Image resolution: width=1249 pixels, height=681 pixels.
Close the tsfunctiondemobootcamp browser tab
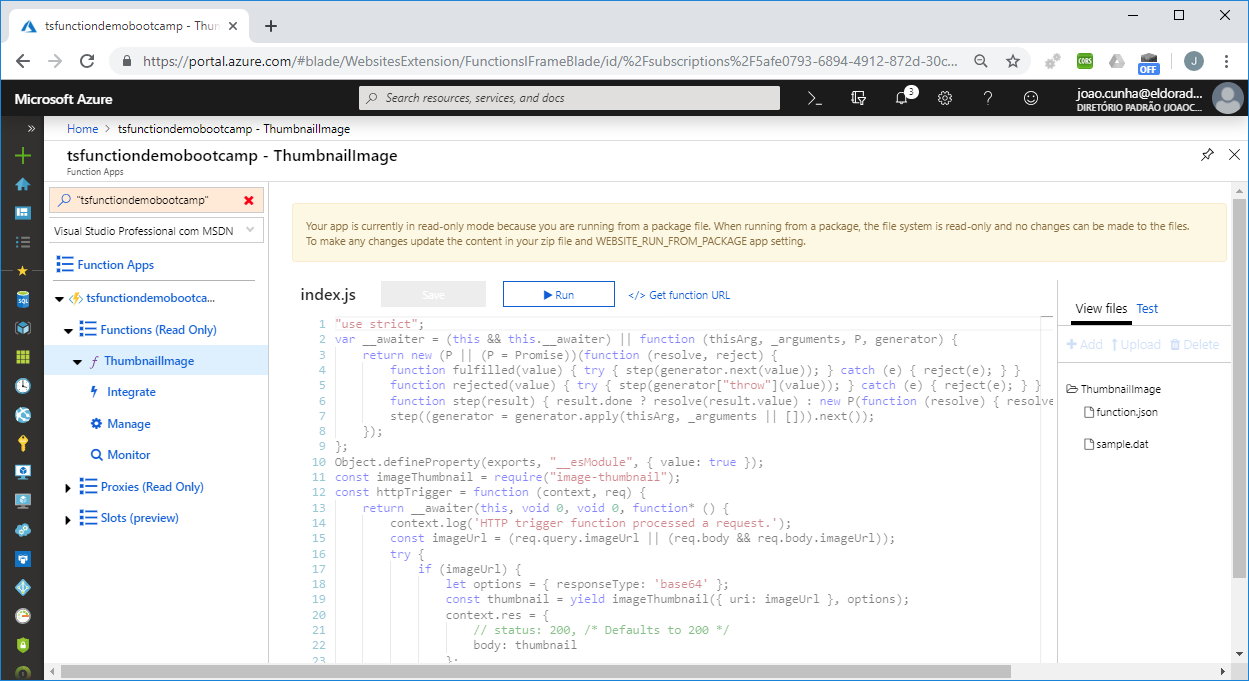[231, 26]
